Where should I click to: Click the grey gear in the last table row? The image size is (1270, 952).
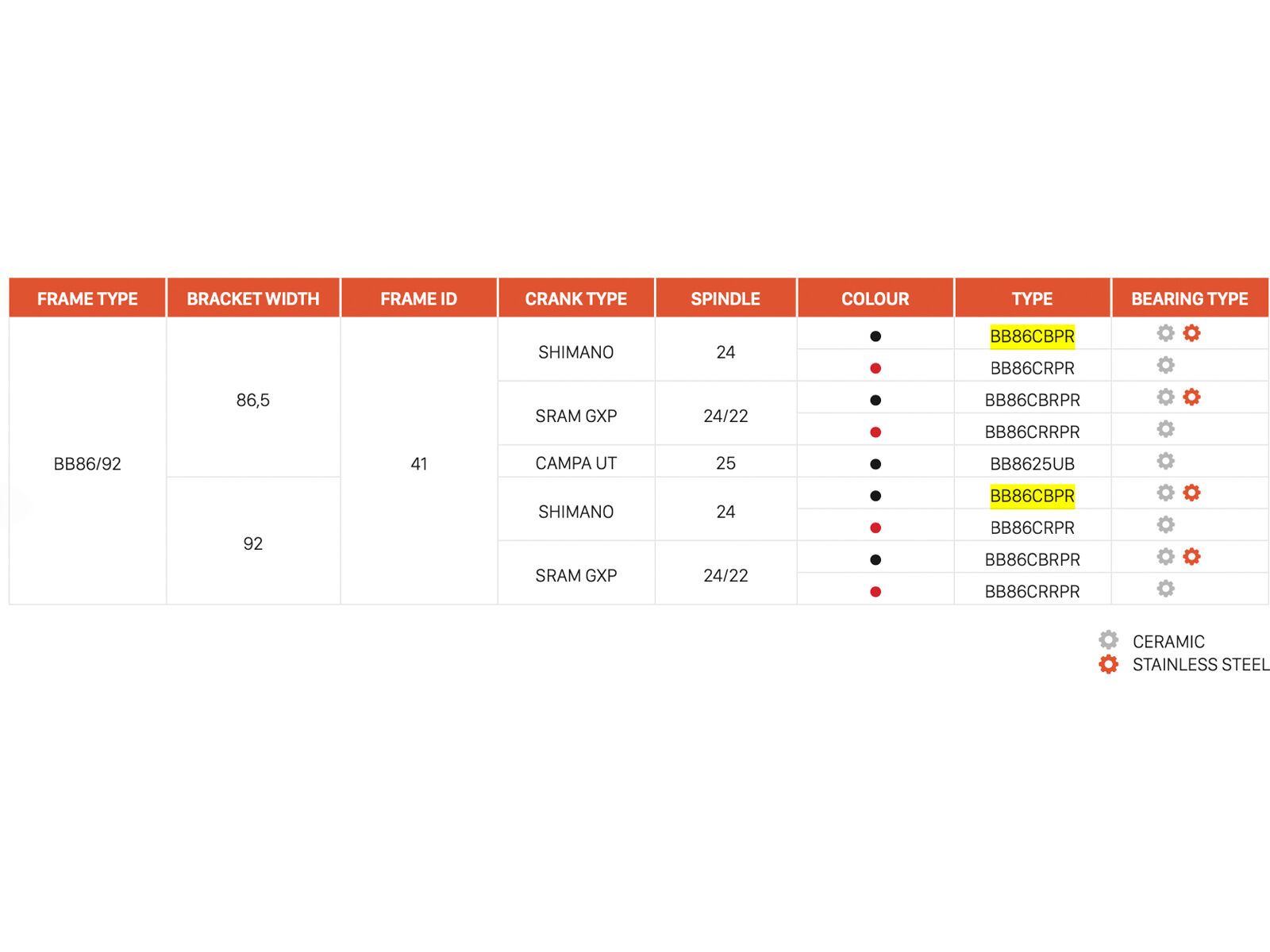(1165, 589)
